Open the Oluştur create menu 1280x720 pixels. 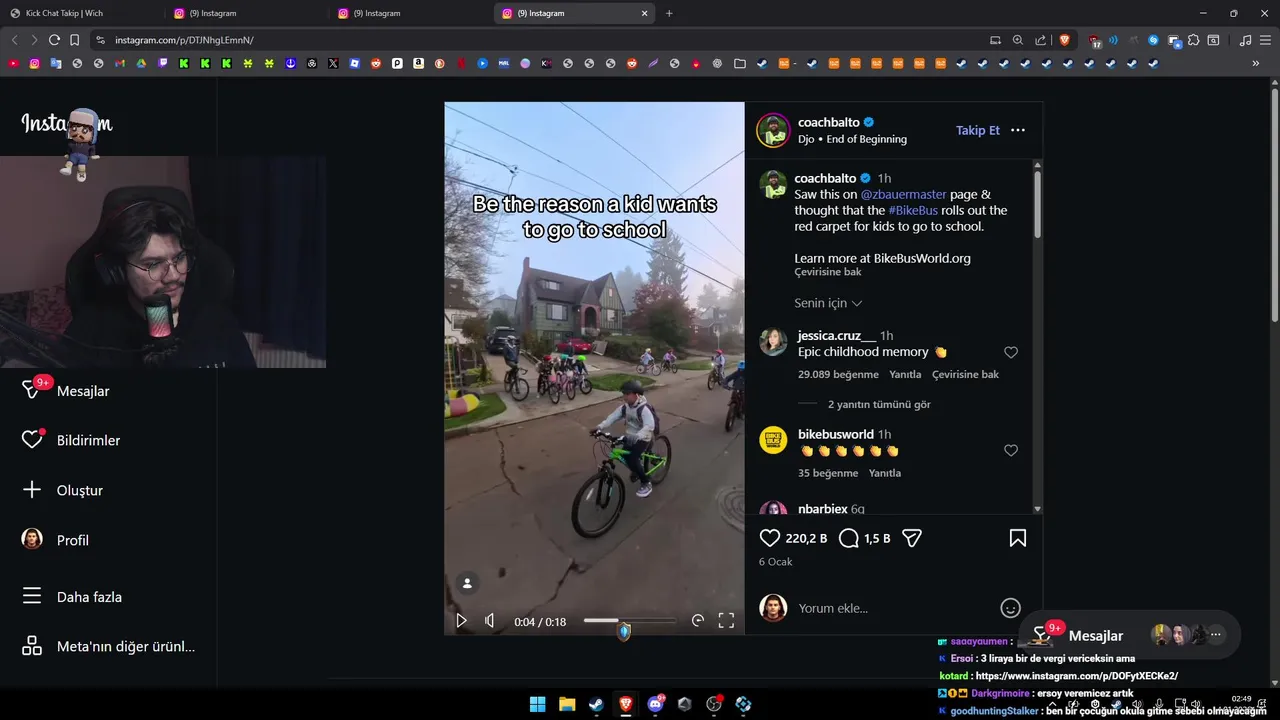click(62, 490)
